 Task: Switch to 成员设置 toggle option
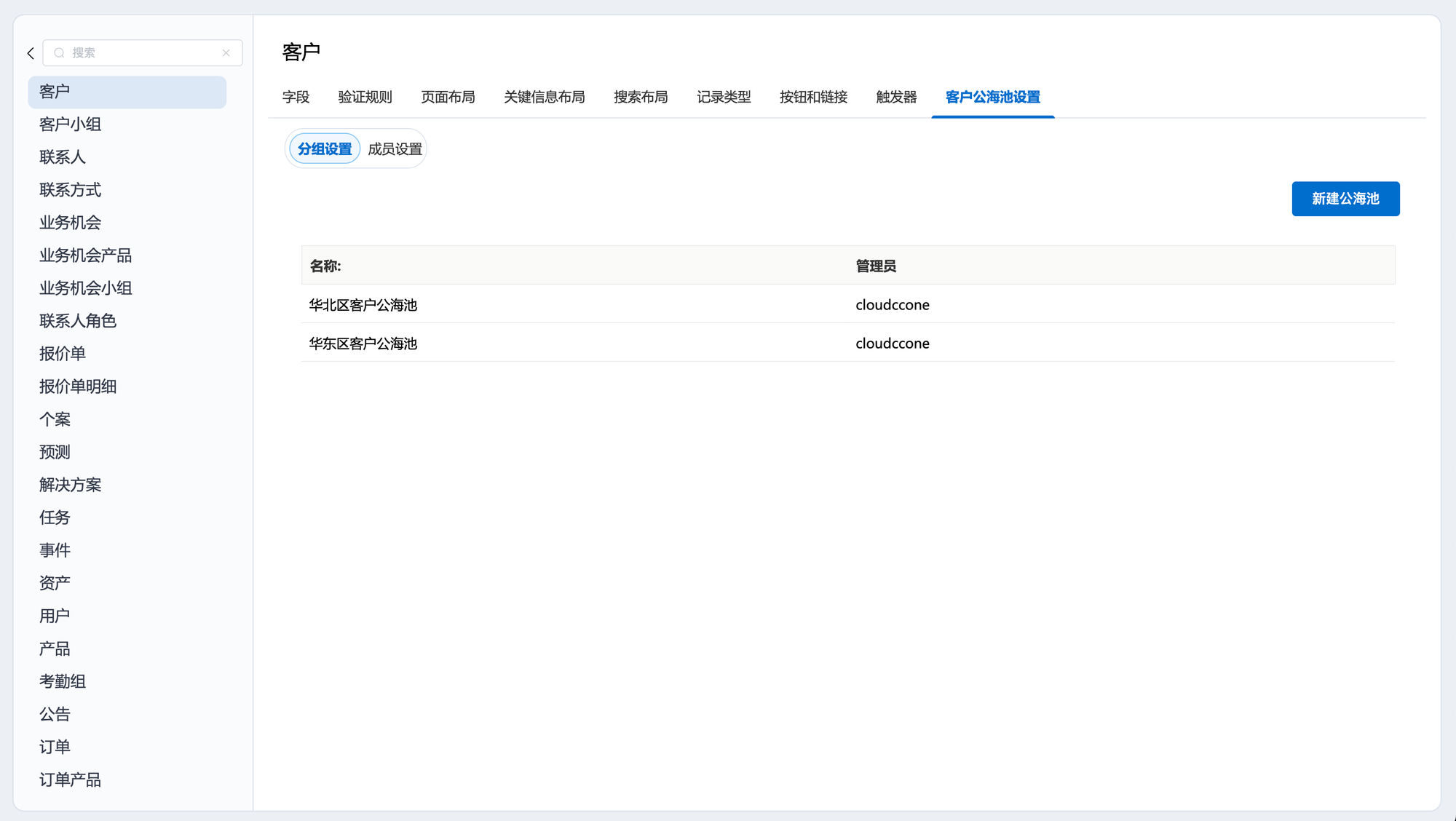pyautogui.click(x=395, y=149)
